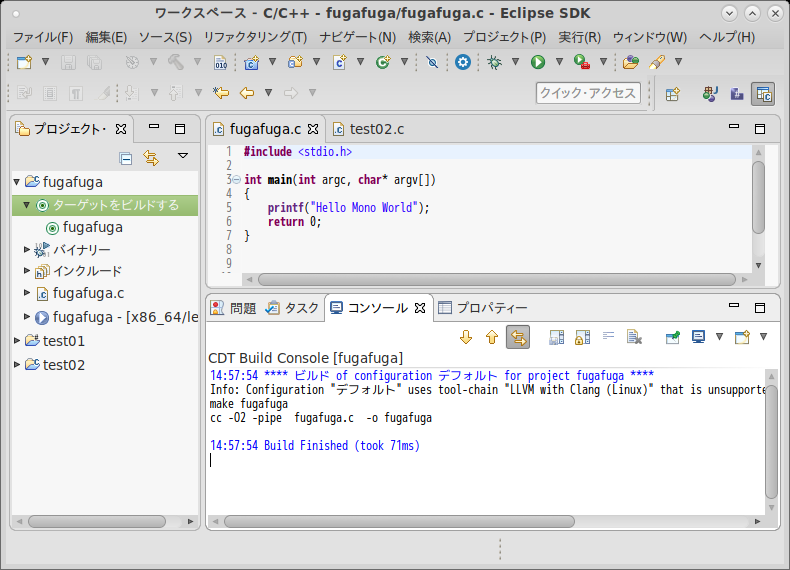Open dropdown next to New wizard icon
The width and height of the screenshot is (790, 570).
coord(45,62)
